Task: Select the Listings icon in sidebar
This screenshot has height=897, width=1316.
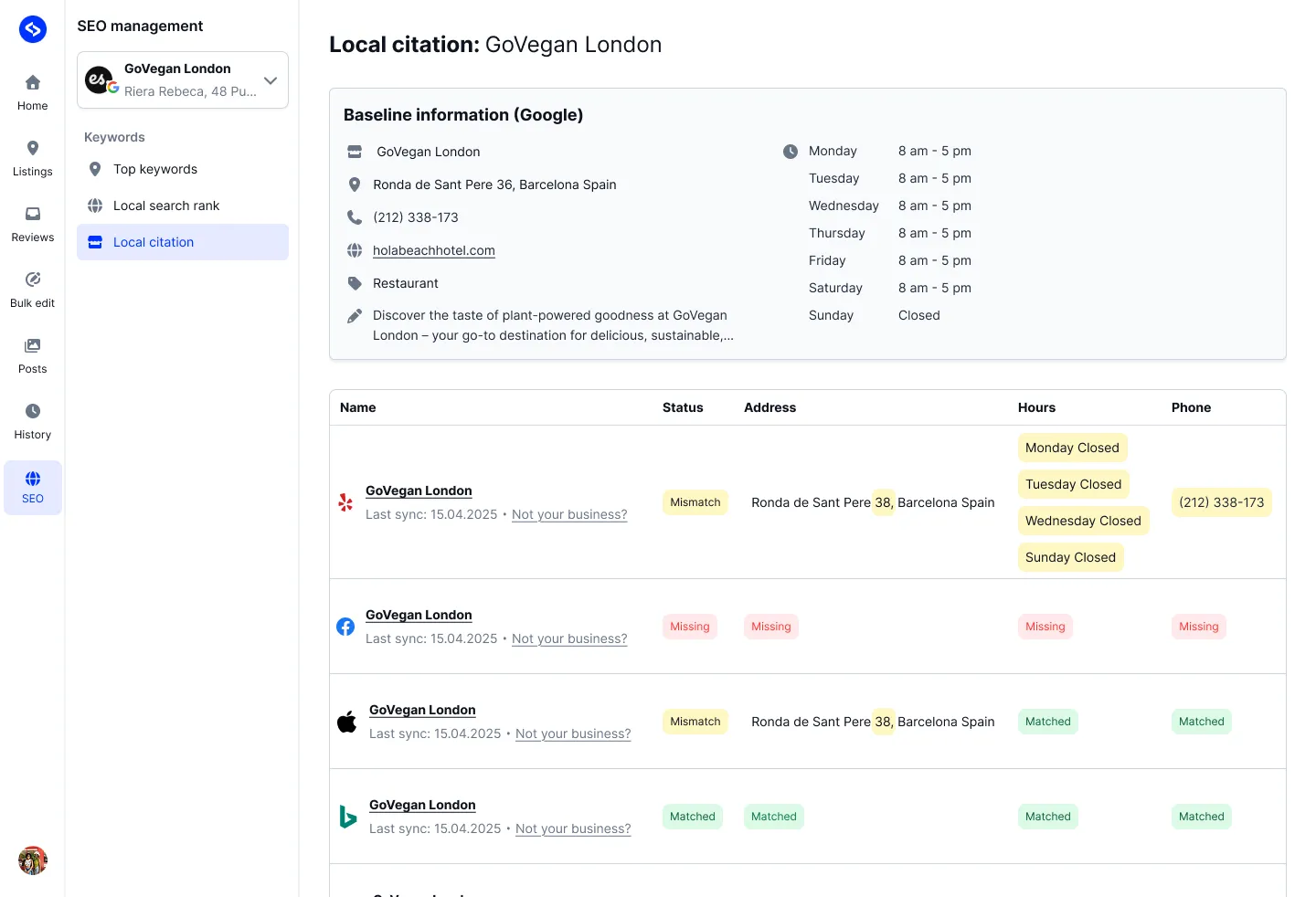Action: coord(32,156)
